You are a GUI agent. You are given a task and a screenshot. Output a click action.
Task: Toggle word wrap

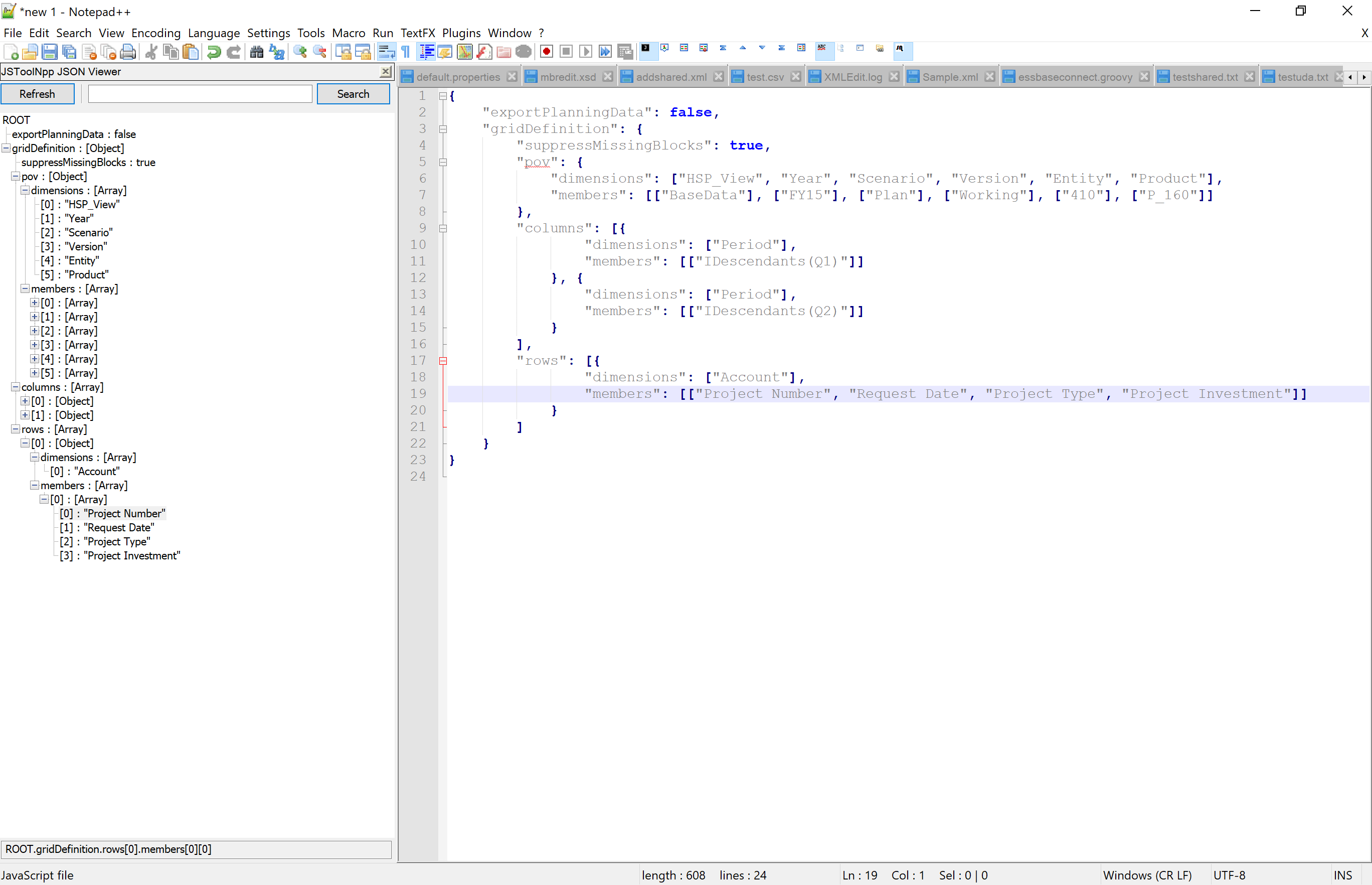386,51
